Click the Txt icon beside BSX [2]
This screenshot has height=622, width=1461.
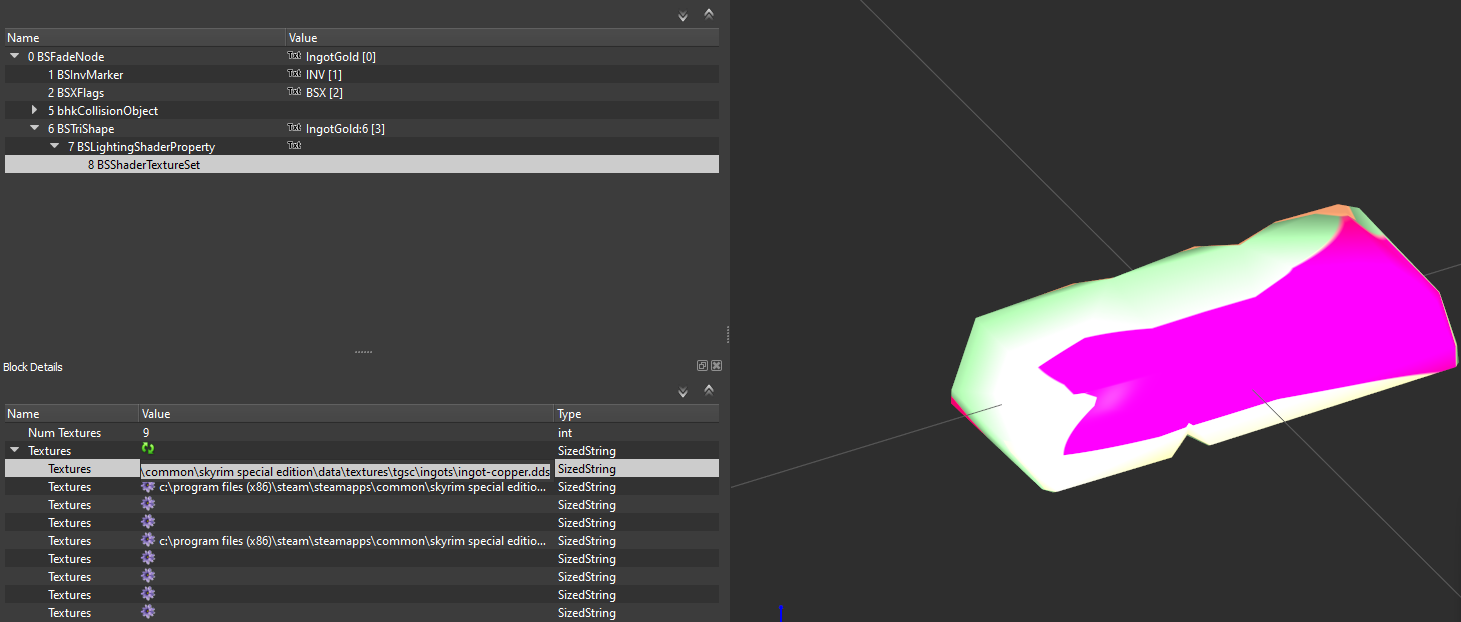(294, 93)
